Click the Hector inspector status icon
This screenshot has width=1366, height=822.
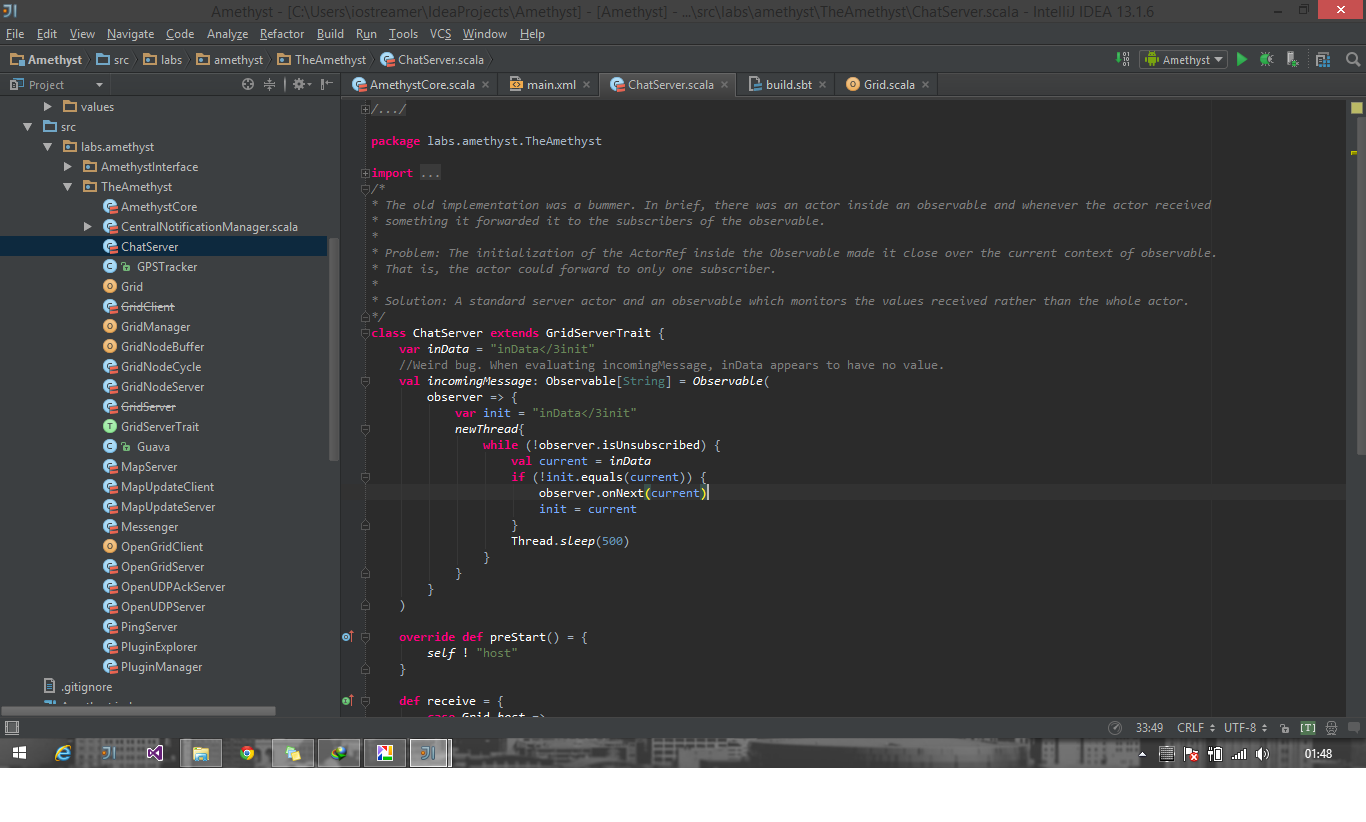click(1332, 728)
